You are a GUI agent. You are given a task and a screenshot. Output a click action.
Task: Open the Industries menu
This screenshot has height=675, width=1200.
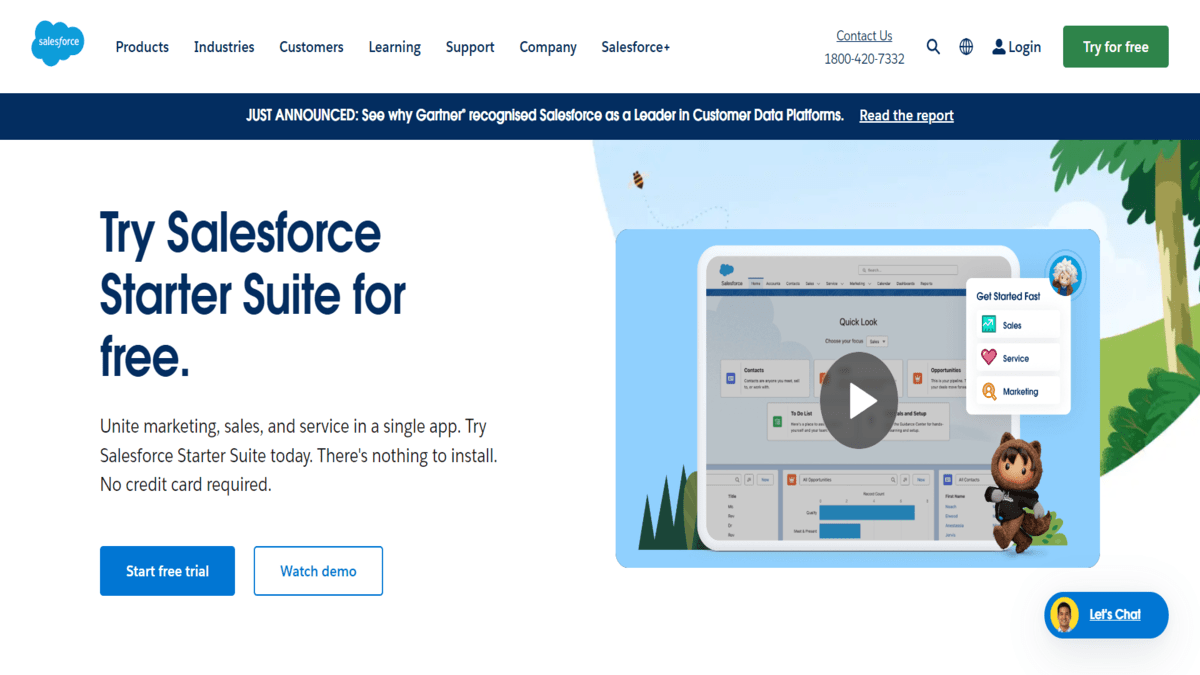click(224, 47)
